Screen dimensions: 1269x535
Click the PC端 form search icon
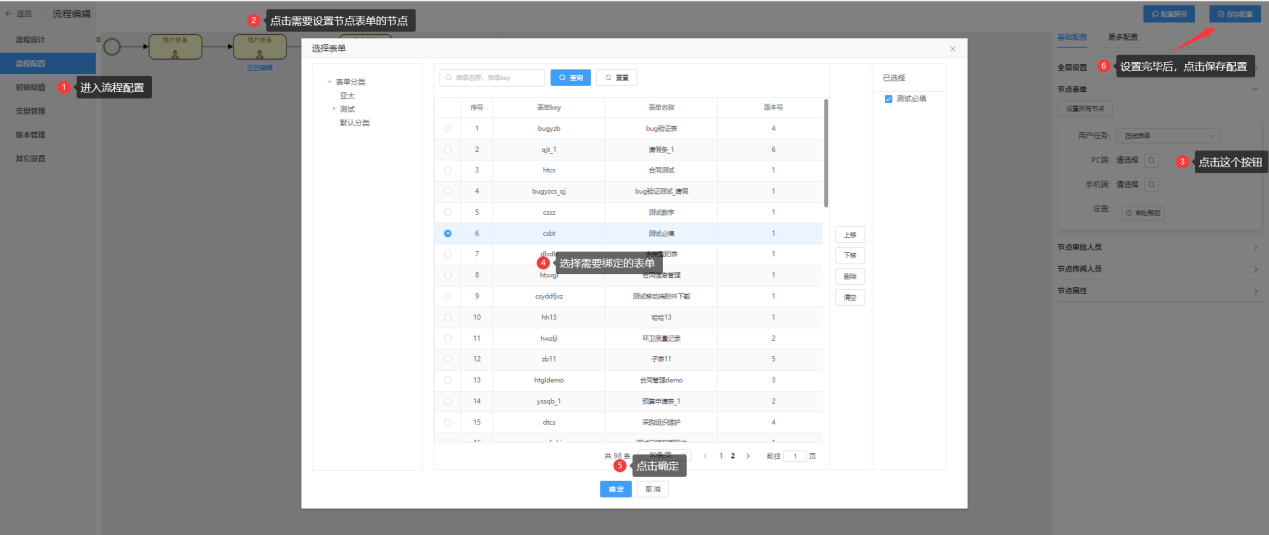pyautogui.click(x=1151, y=159)
